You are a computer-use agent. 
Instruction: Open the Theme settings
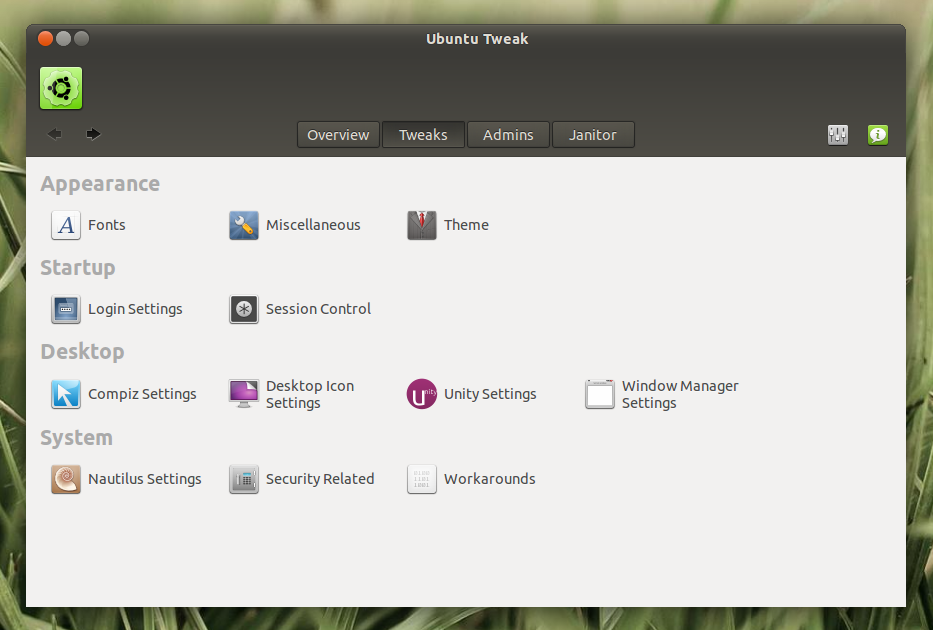tap(448, 225)
